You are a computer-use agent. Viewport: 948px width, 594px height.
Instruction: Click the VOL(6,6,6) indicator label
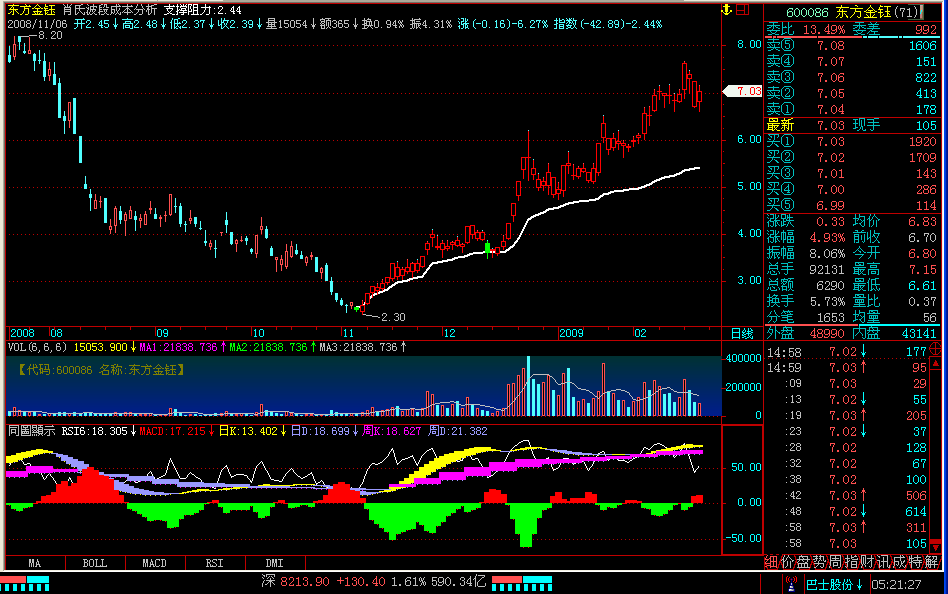37,347
